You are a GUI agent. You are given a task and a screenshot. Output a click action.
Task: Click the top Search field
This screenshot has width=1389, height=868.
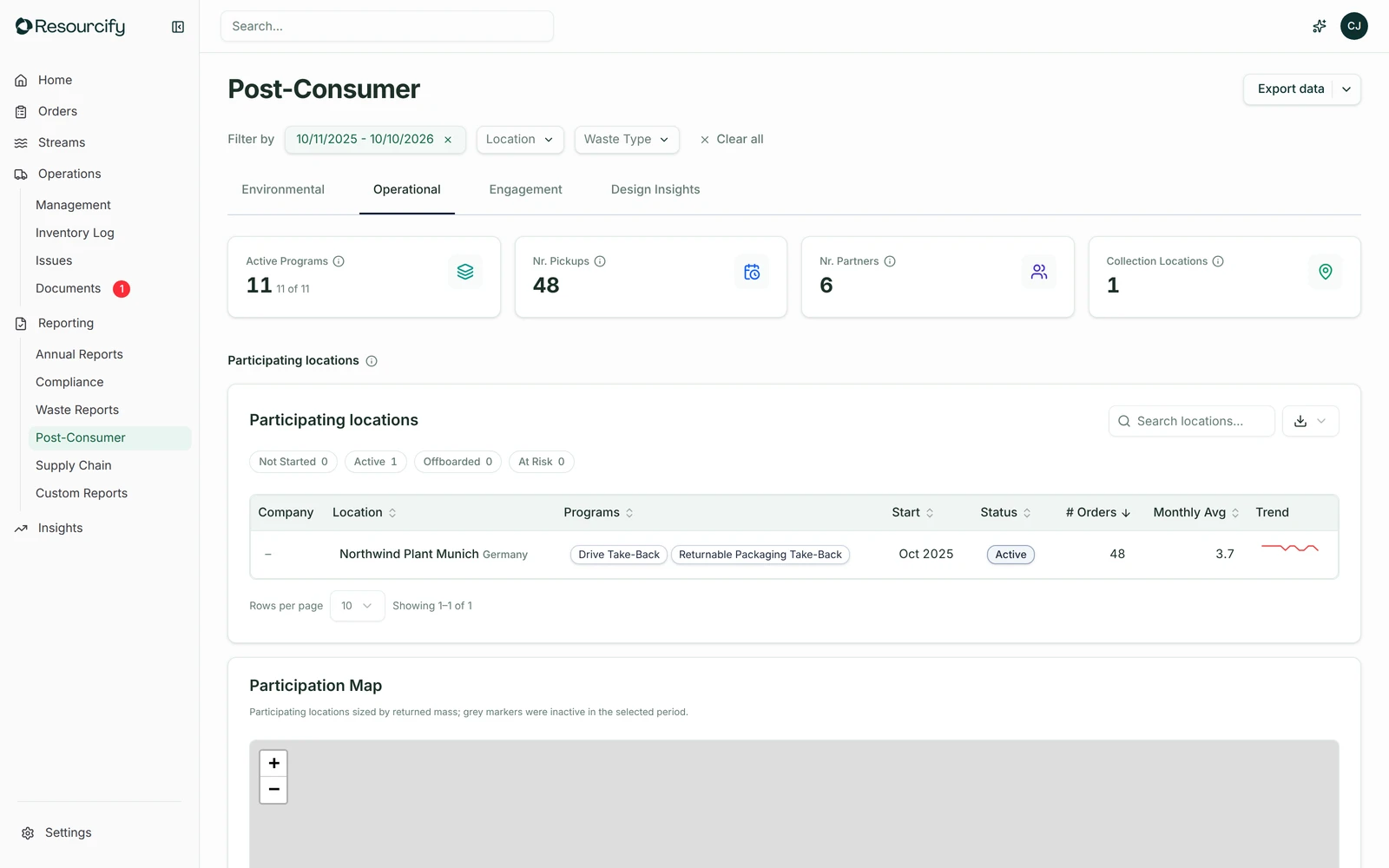(387, 26)
